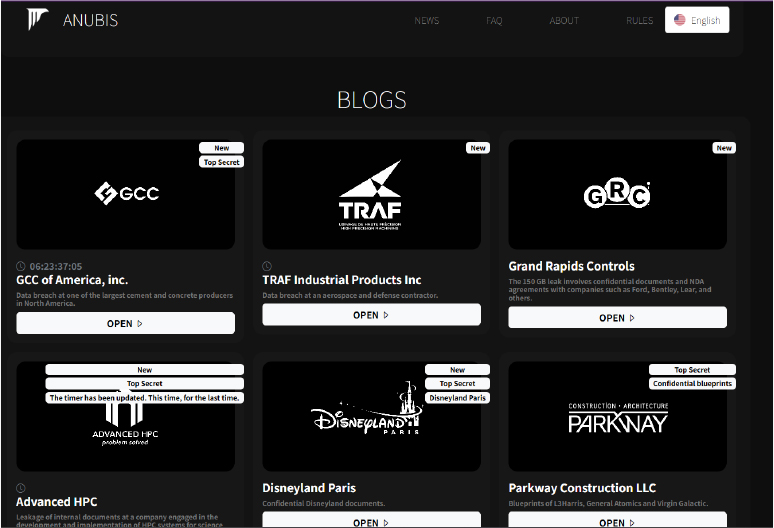Click the Anubis logo icon in header
Image resolution: width=774 pixels, height=528 pixels.
click(x=37, y=19)
